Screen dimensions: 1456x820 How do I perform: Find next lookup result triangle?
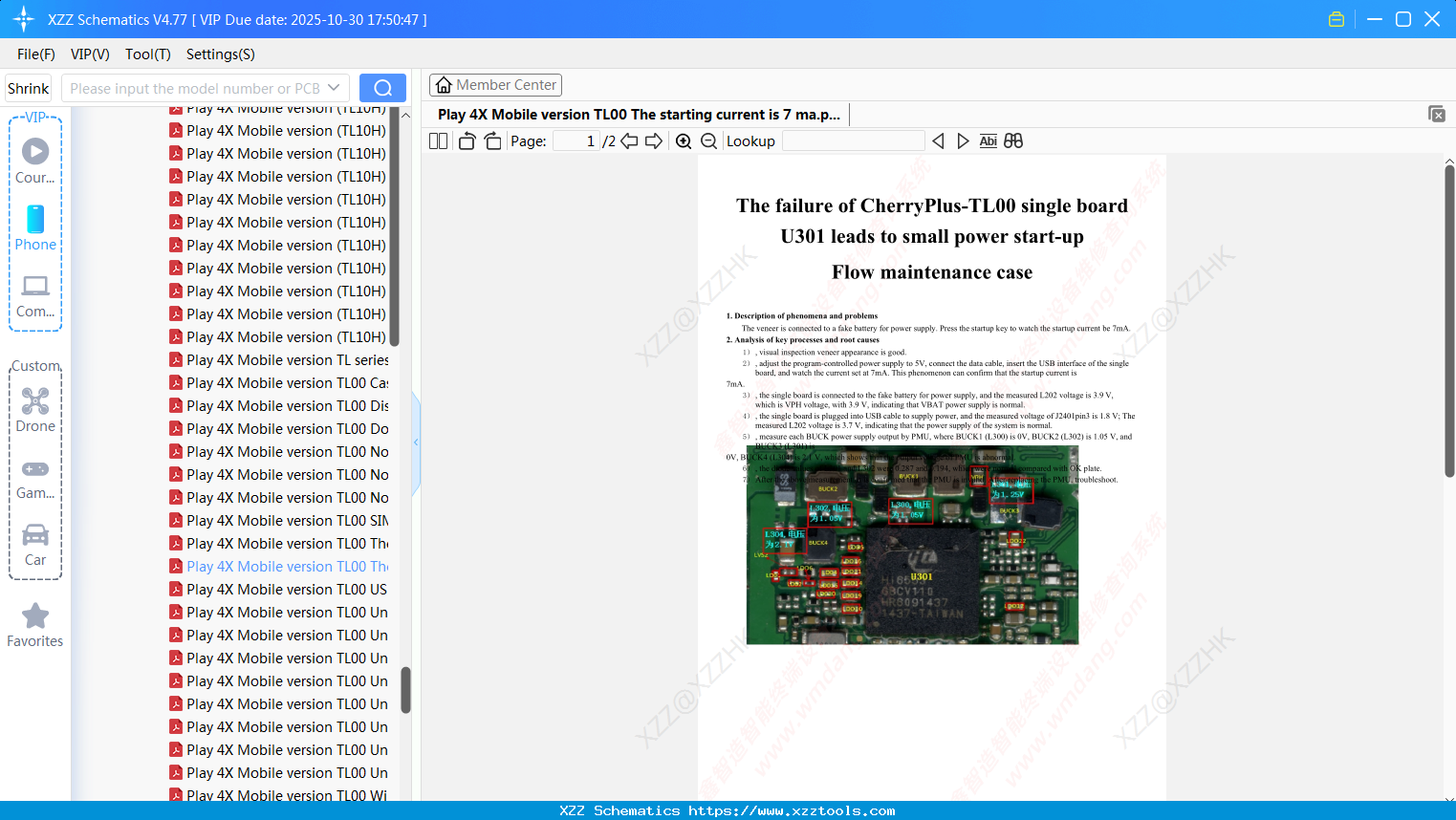(x=963, y=141)
